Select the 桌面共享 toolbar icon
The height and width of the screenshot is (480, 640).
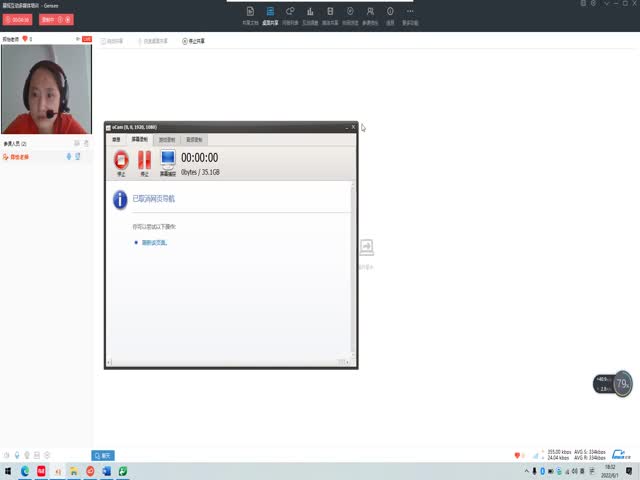pyautogui.click(x=270, y=13)
